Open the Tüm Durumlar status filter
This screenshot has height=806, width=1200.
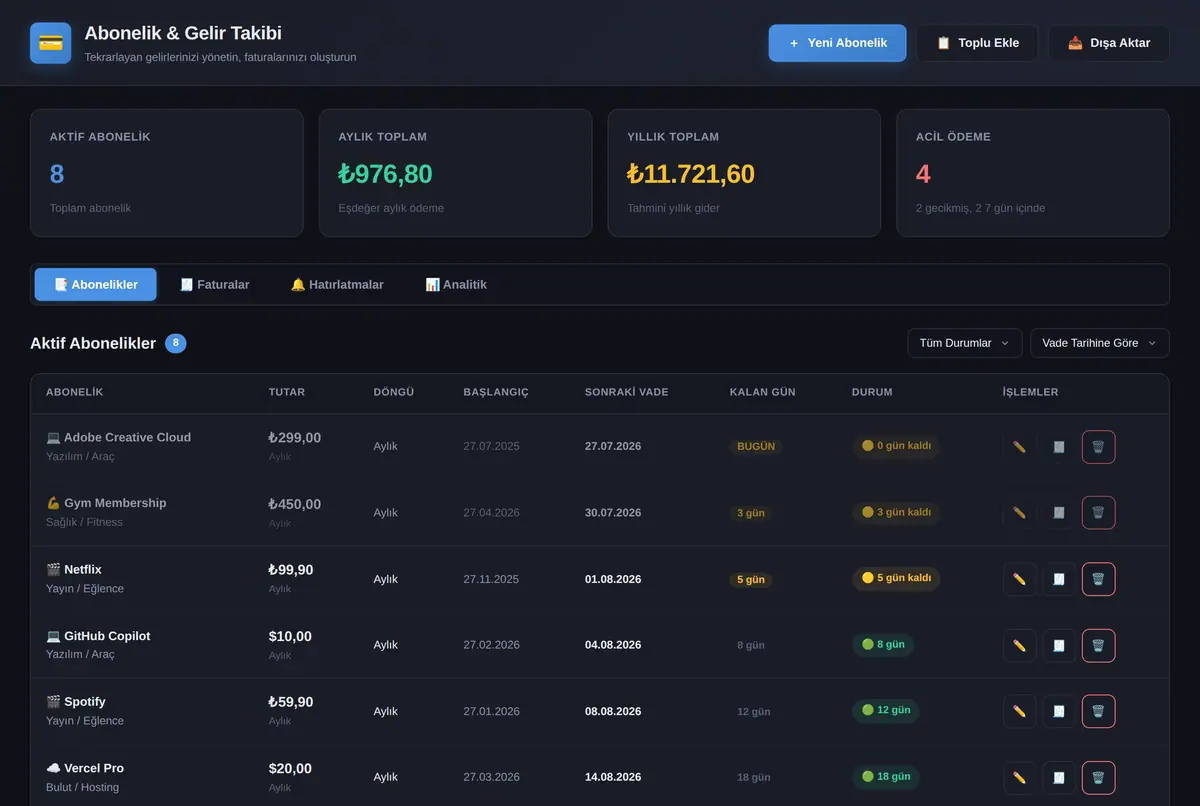[x=965, y=343]
